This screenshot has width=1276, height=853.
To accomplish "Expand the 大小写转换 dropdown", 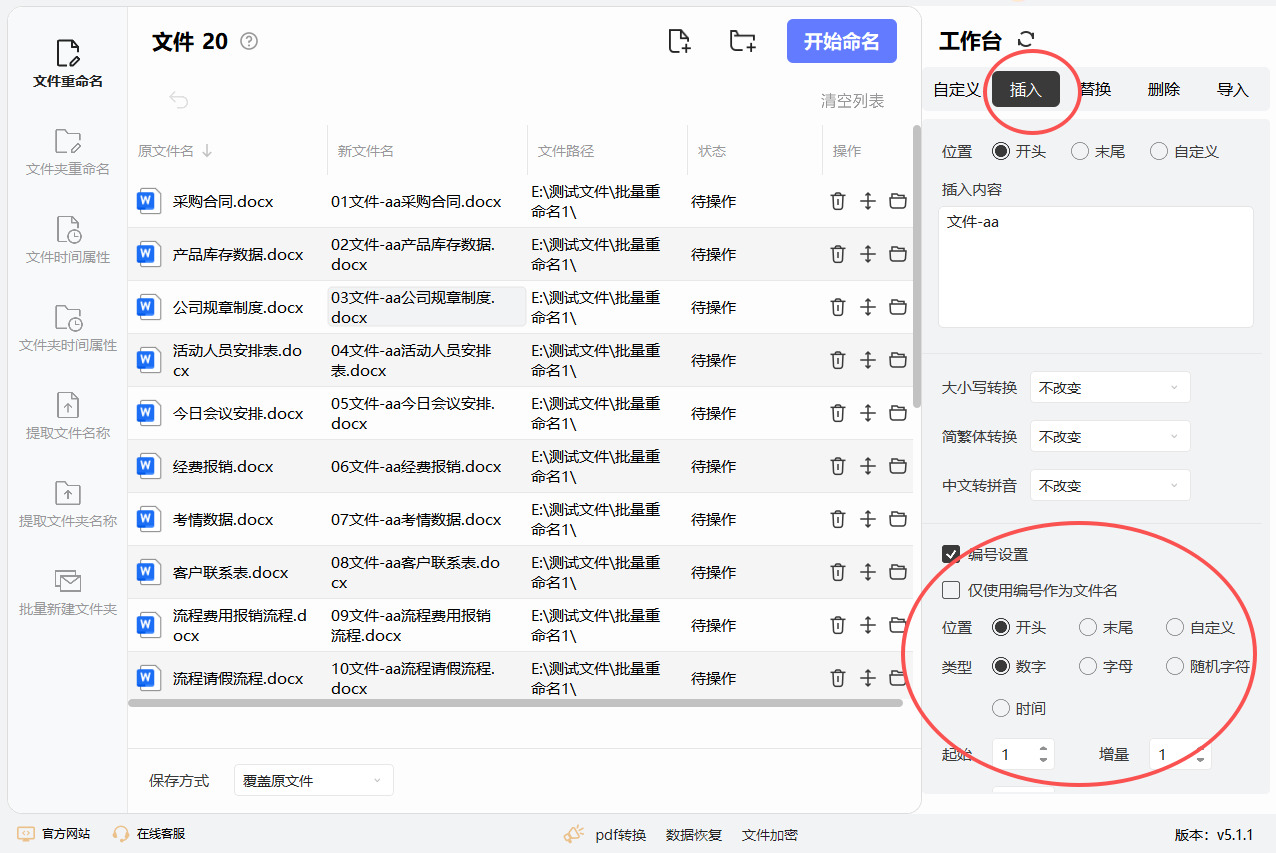I will pyautogui.click(x=1110, y=387).
